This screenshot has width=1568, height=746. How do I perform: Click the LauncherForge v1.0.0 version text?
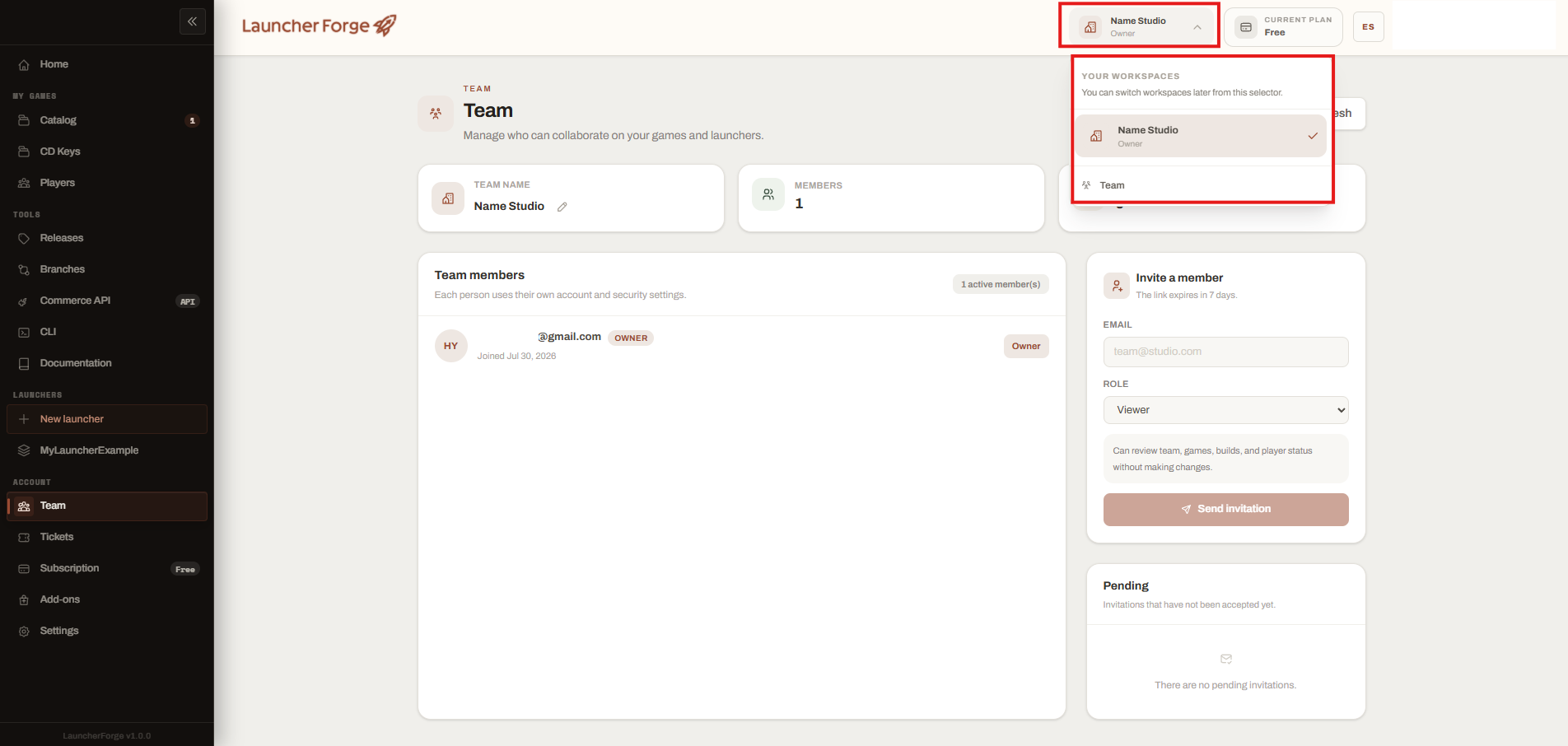tap(107, 735)
